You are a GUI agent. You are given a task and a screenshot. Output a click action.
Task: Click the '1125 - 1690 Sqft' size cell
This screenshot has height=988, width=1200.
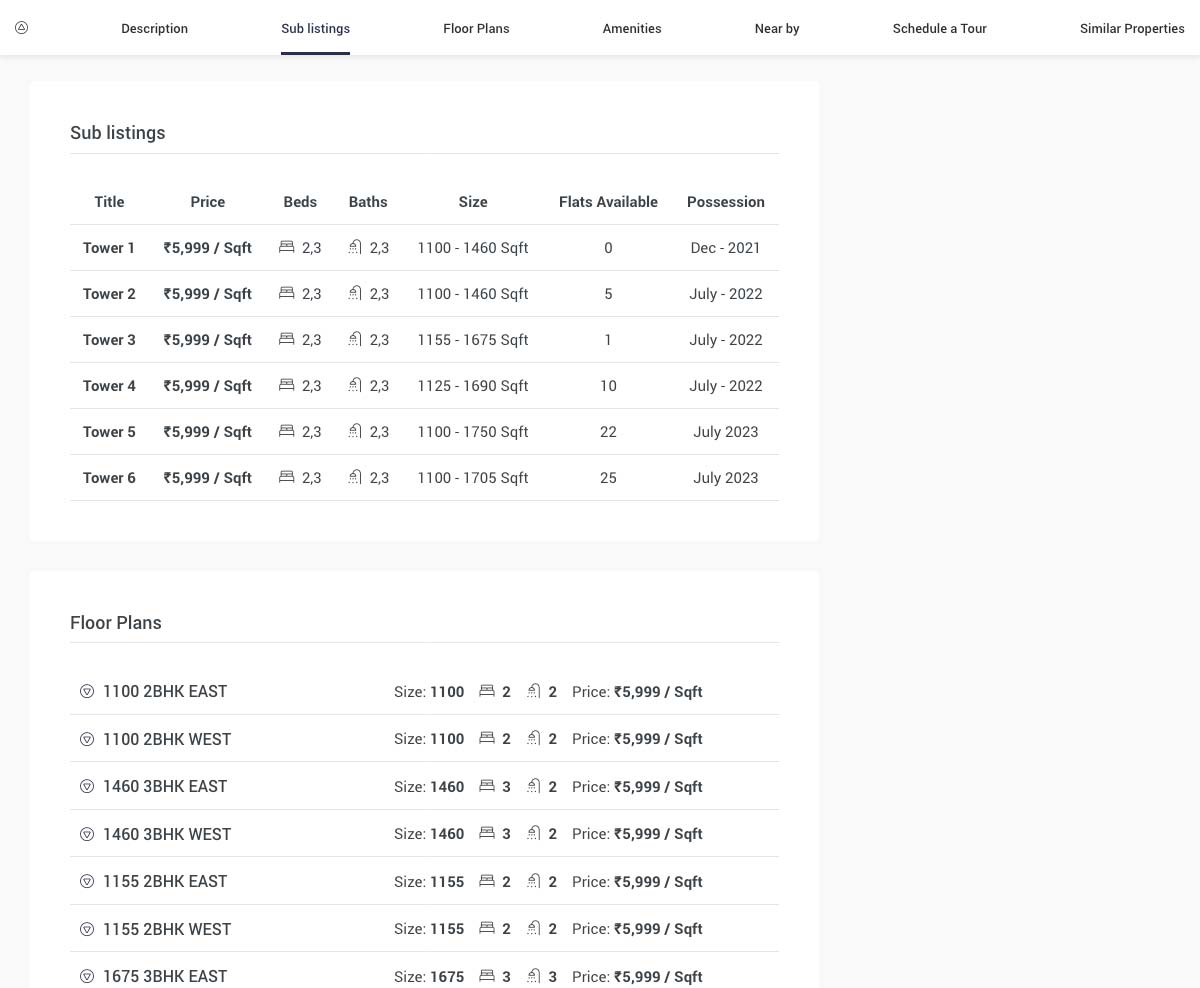click(x=473, y=386)
